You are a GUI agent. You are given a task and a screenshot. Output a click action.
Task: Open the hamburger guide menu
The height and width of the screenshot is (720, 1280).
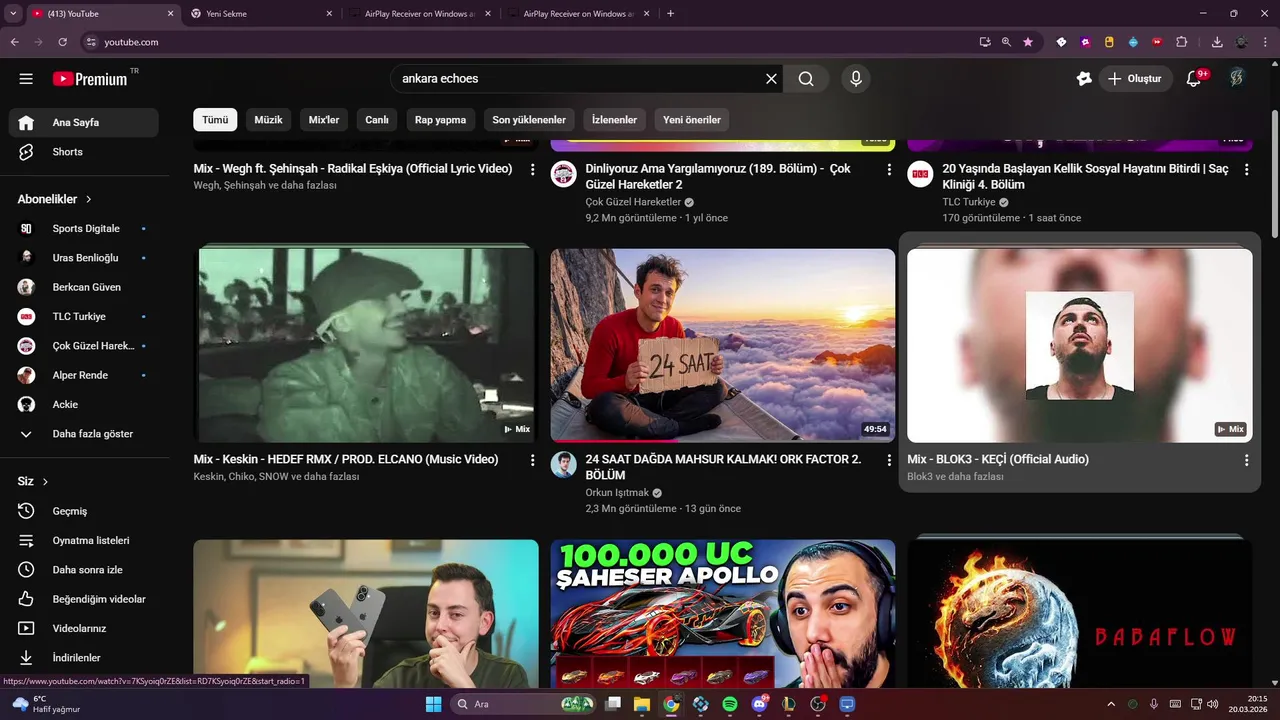(x=26, y=79)
